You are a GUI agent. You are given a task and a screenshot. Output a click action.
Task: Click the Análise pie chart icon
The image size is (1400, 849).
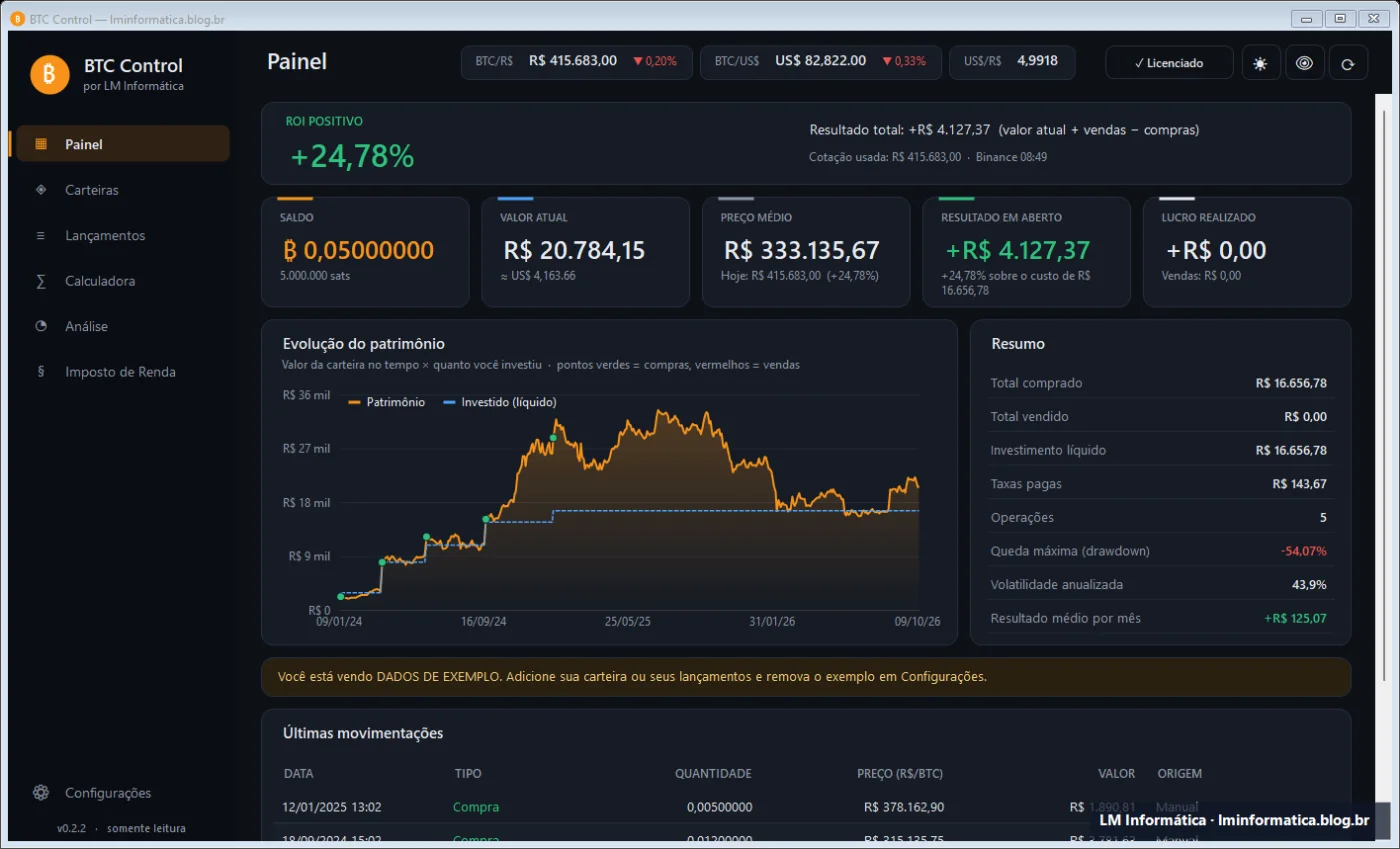[41, 326]
